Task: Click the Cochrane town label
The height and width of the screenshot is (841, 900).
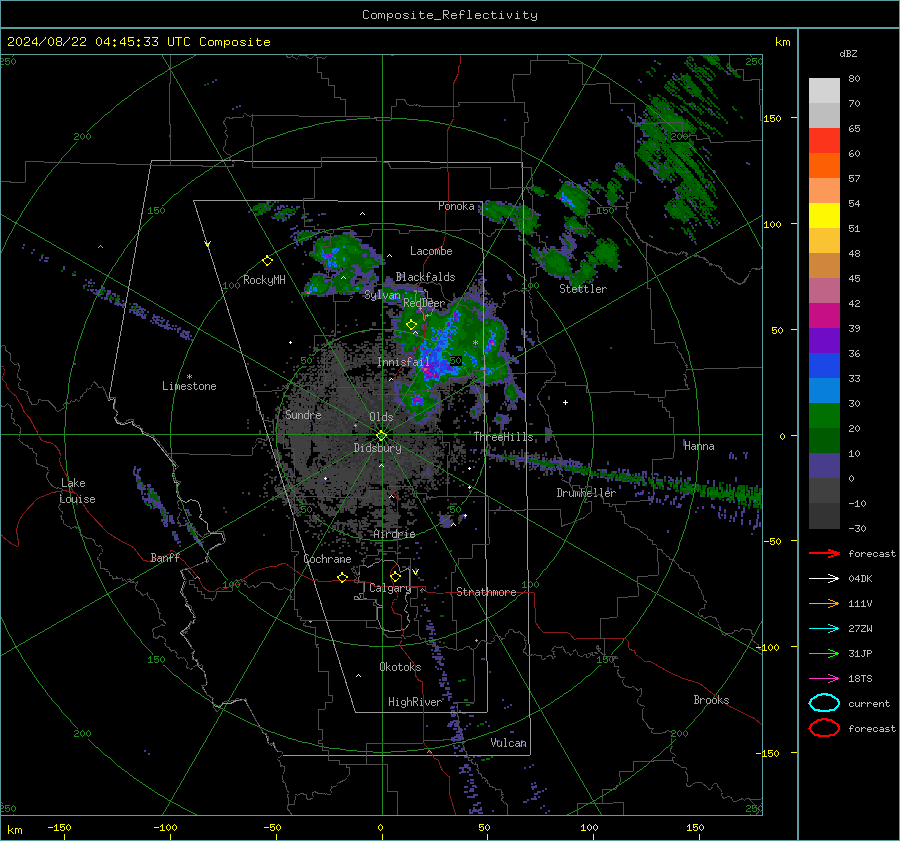Action: coord(327,559)
